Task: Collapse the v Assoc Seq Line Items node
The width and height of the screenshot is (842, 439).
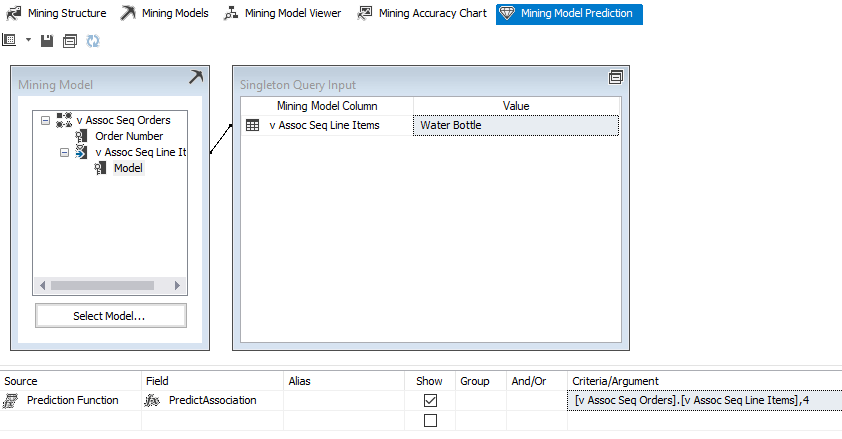Action: coord(64,152)
